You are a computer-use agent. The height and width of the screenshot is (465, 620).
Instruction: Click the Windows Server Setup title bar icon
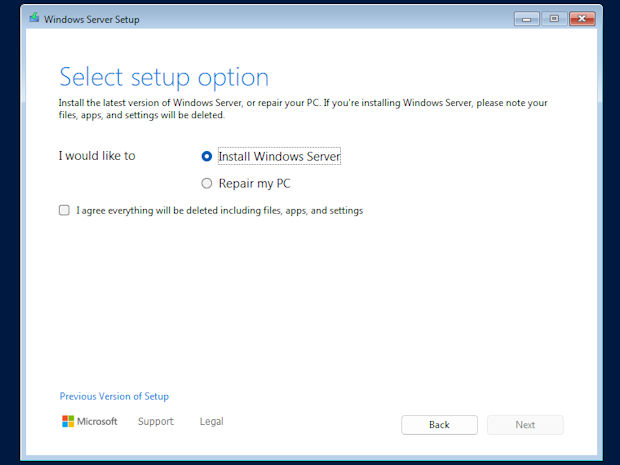(x=34, y=18)
